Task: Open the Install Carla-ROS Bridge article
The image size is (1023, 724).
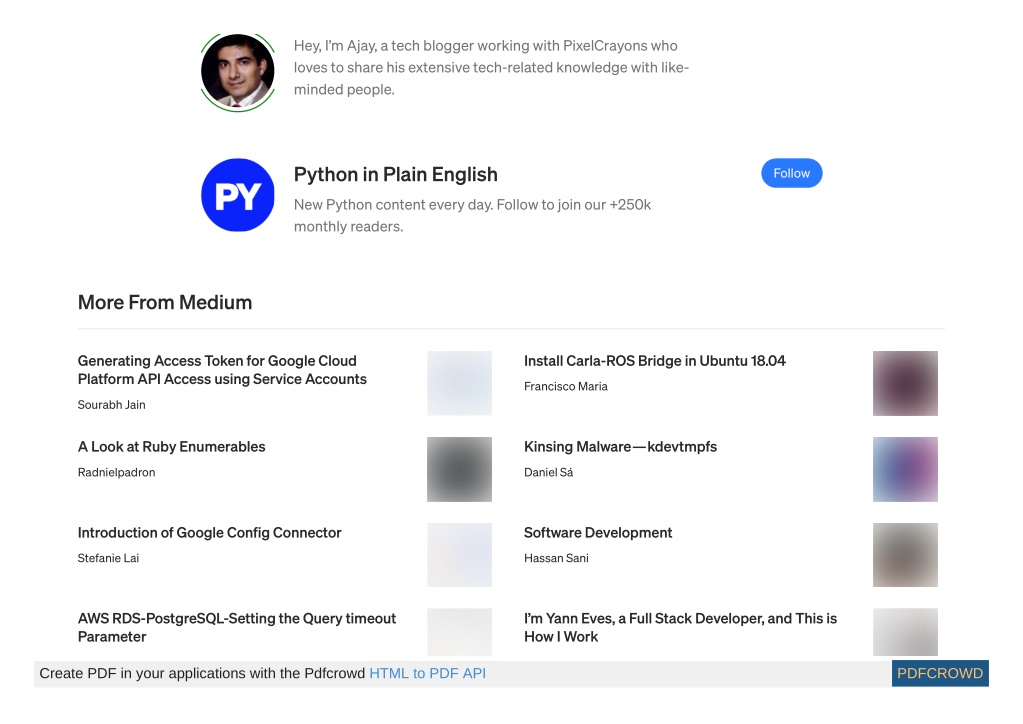Action: [654, 361]
